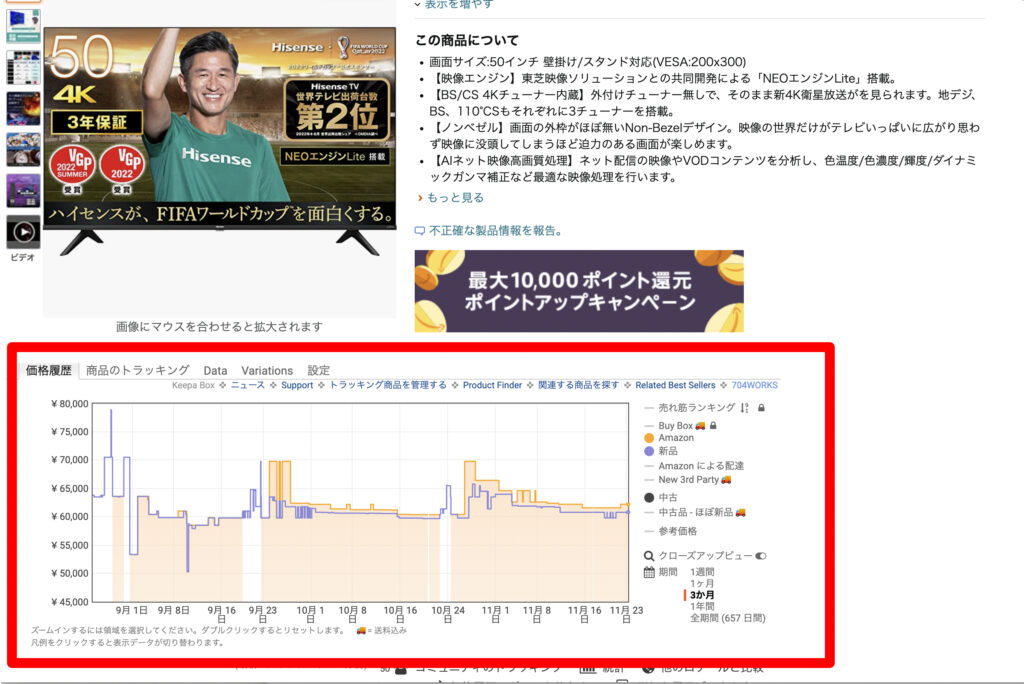
Task: Switch to the 商品のトラッキング tab
Action: 137,370
